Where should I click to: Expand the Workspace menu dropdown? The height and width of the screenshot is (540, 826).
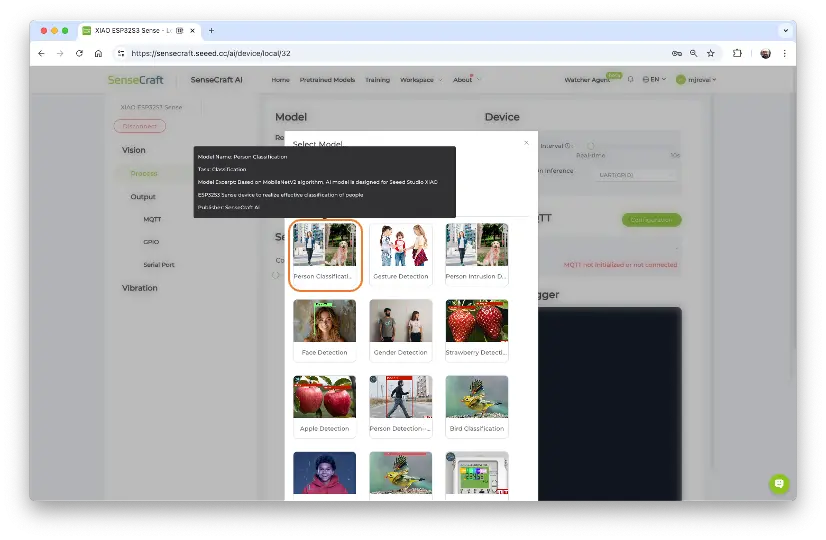[419, 80]
